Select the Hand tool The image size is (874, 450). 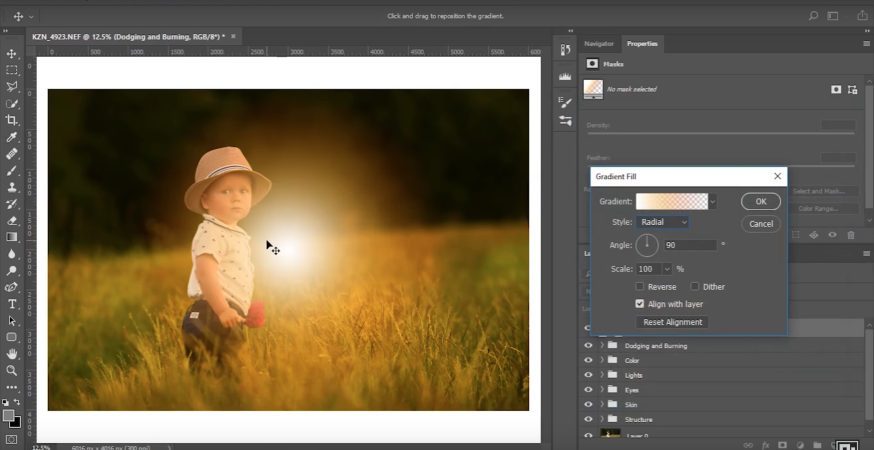11,354
